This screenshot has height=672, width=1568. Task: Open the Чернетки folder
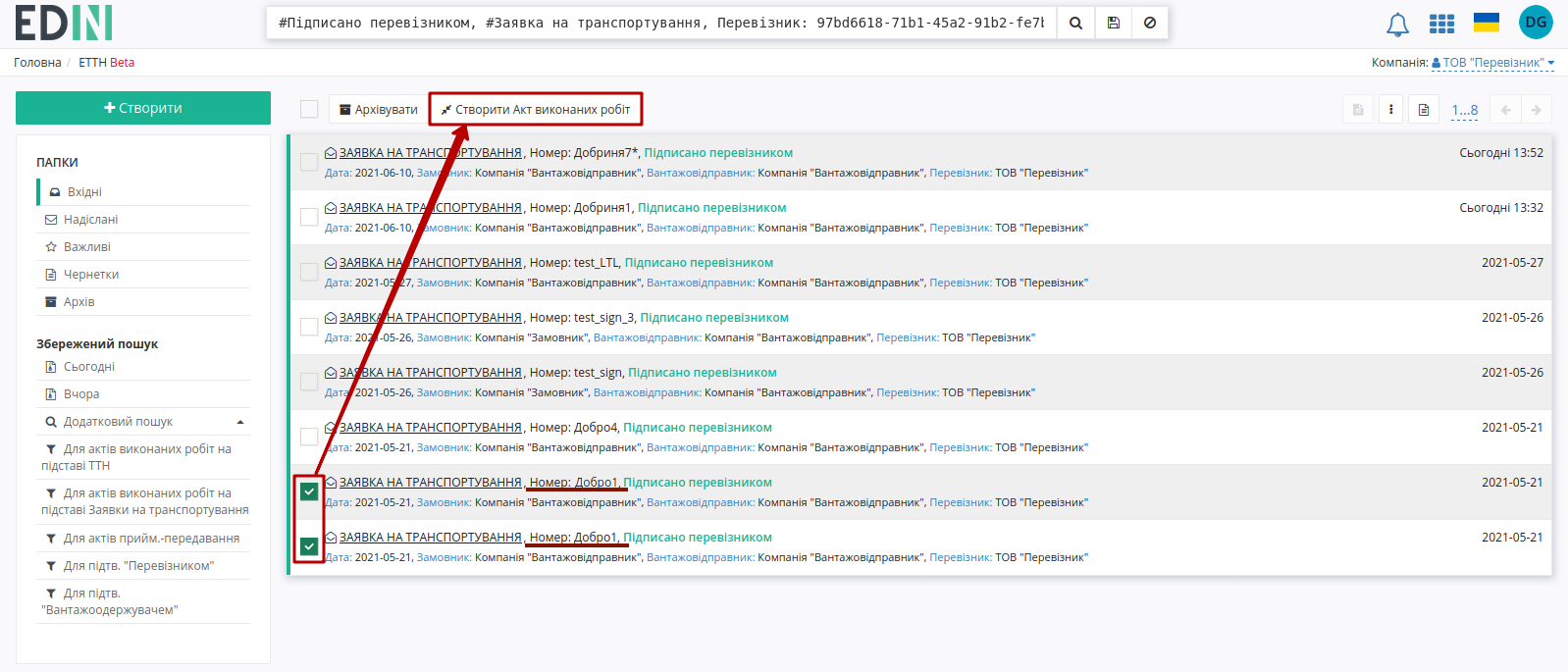(x=143, y=275)
